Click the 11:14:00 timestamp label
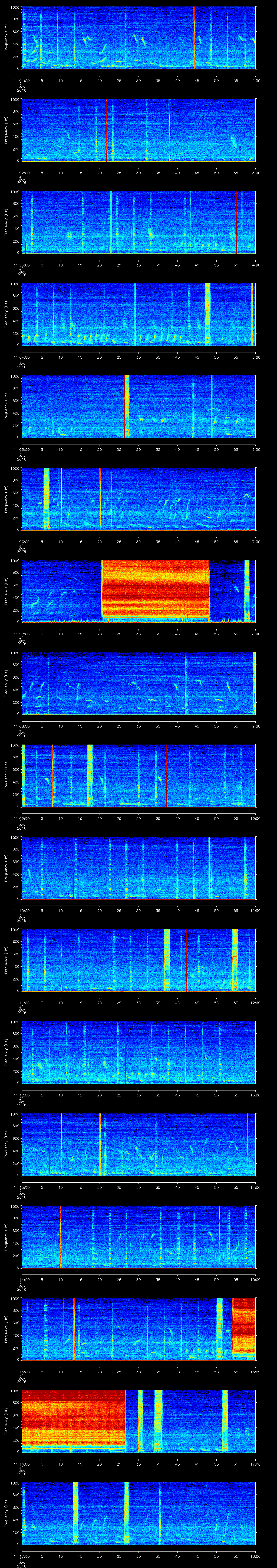277x1568 pixels. (21, 1279)
